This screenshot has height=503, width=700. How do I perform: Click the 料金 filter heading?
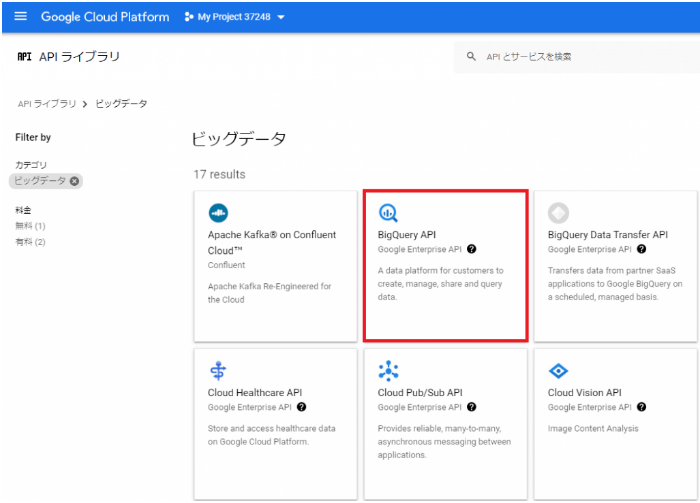[x=23, y=210]
